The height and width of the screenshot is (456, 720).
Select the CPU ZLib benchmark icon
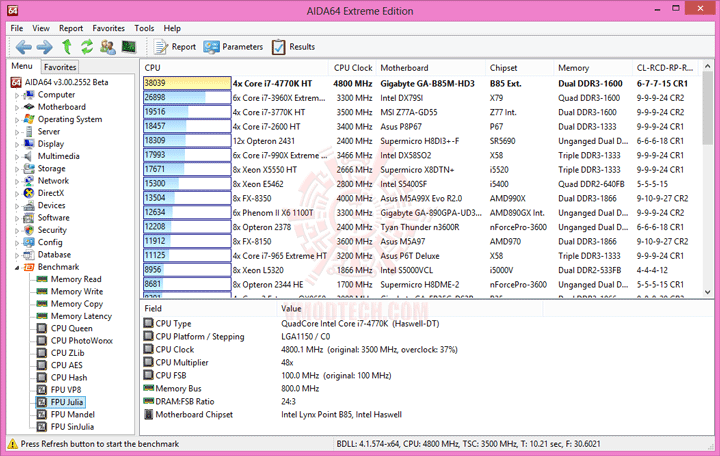click(42, 353)
